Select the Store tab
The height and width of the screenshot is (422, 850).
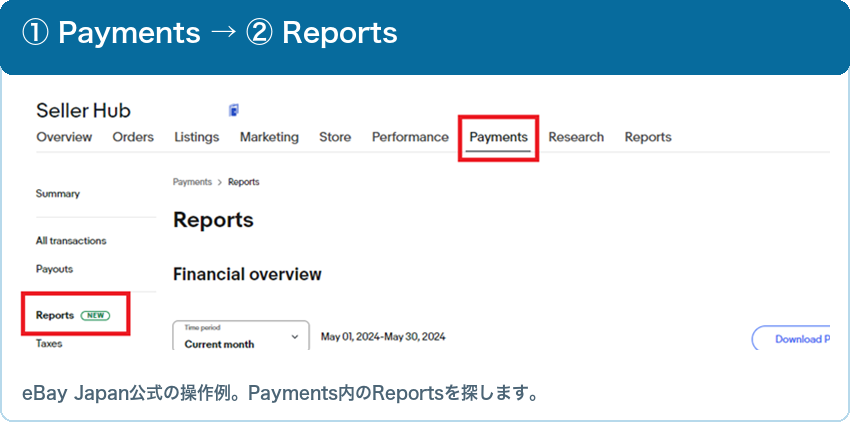(335, 137)
